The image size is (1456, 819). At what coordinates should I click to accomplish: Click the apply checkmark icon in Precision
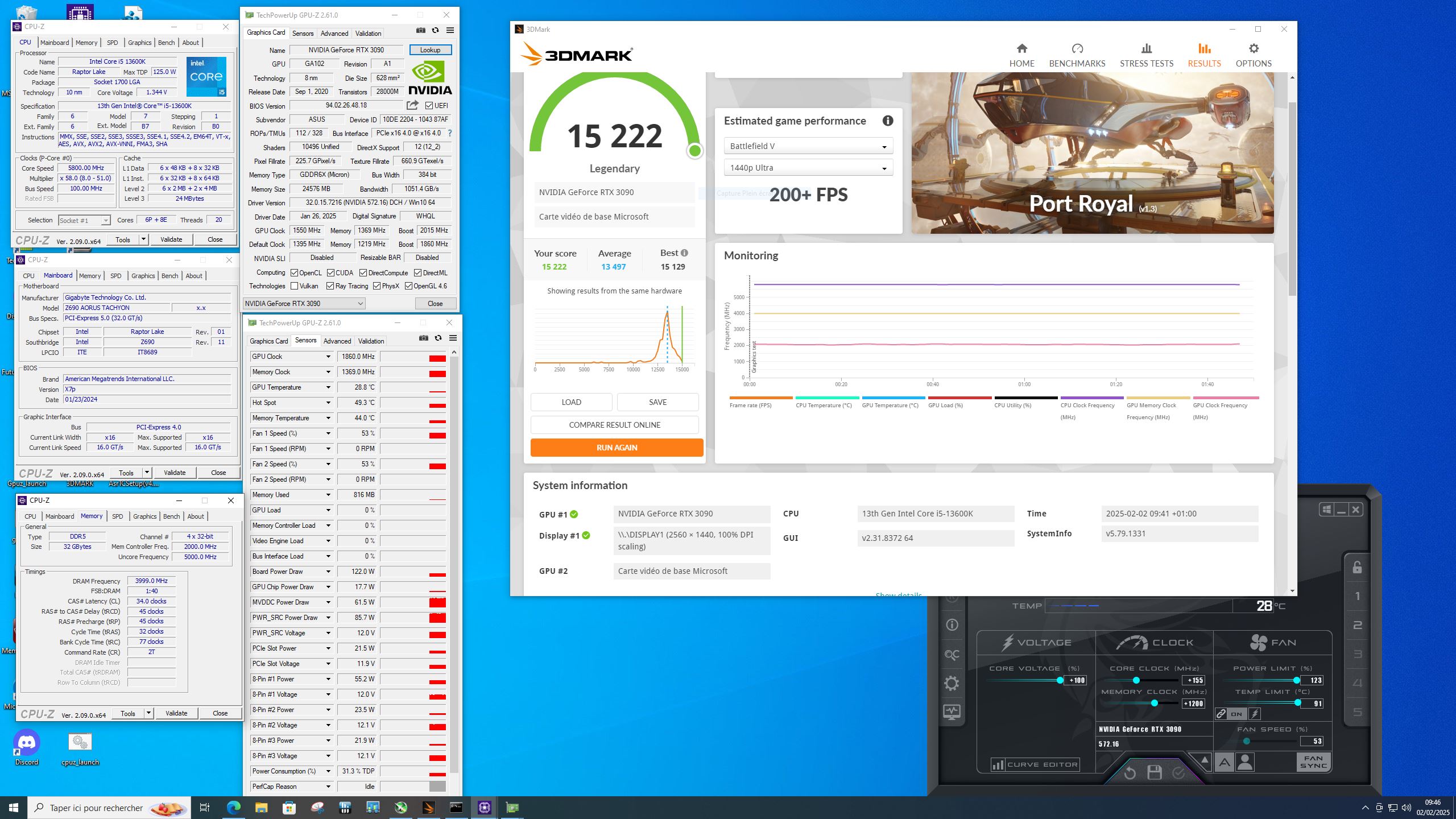tap(1179, 772)
